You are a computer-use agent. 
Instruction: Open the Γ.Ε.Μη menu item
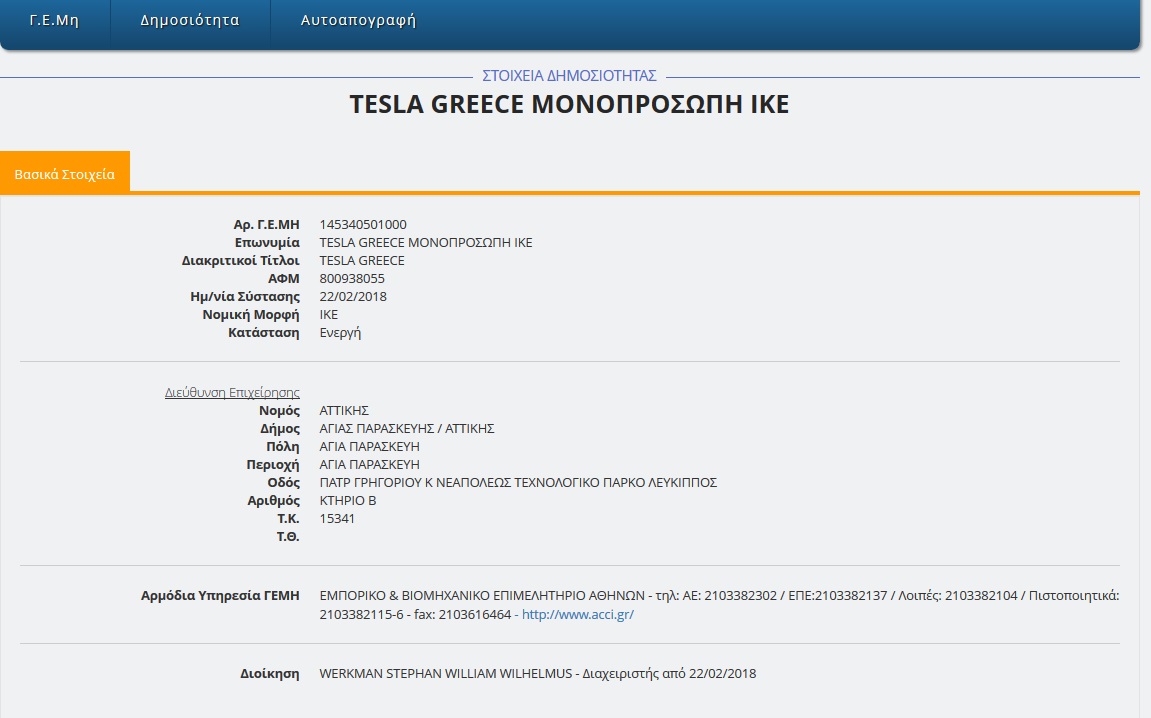tap(54, 21)
